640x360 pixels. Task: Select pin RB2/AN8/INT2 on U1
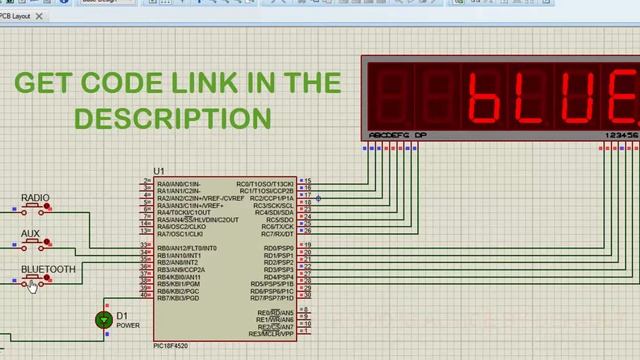click(177, 262)
